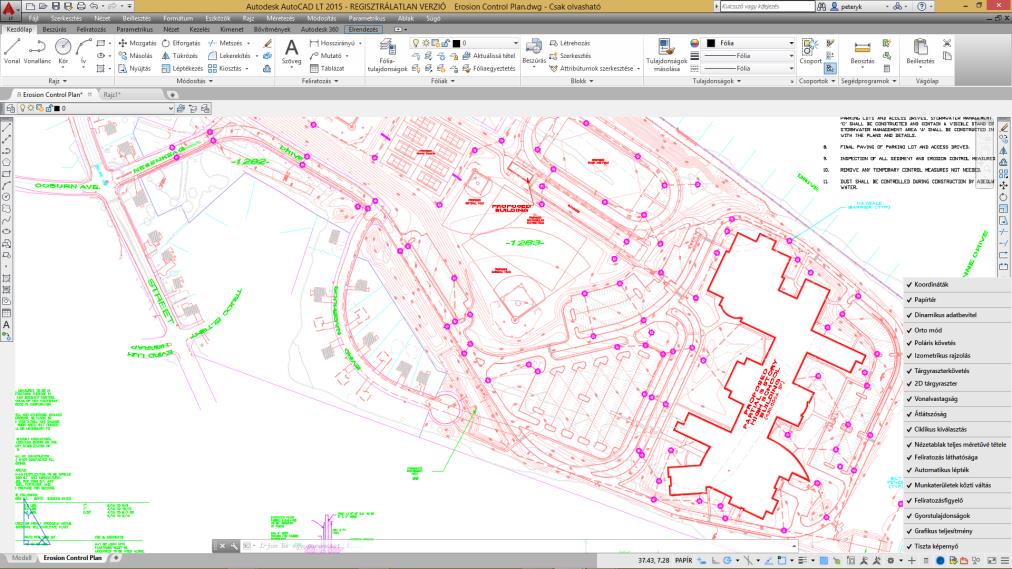Uncheck Koordináták in status bar menu
The width and height of the screenshot is (1012, 569).
(957, 284)
